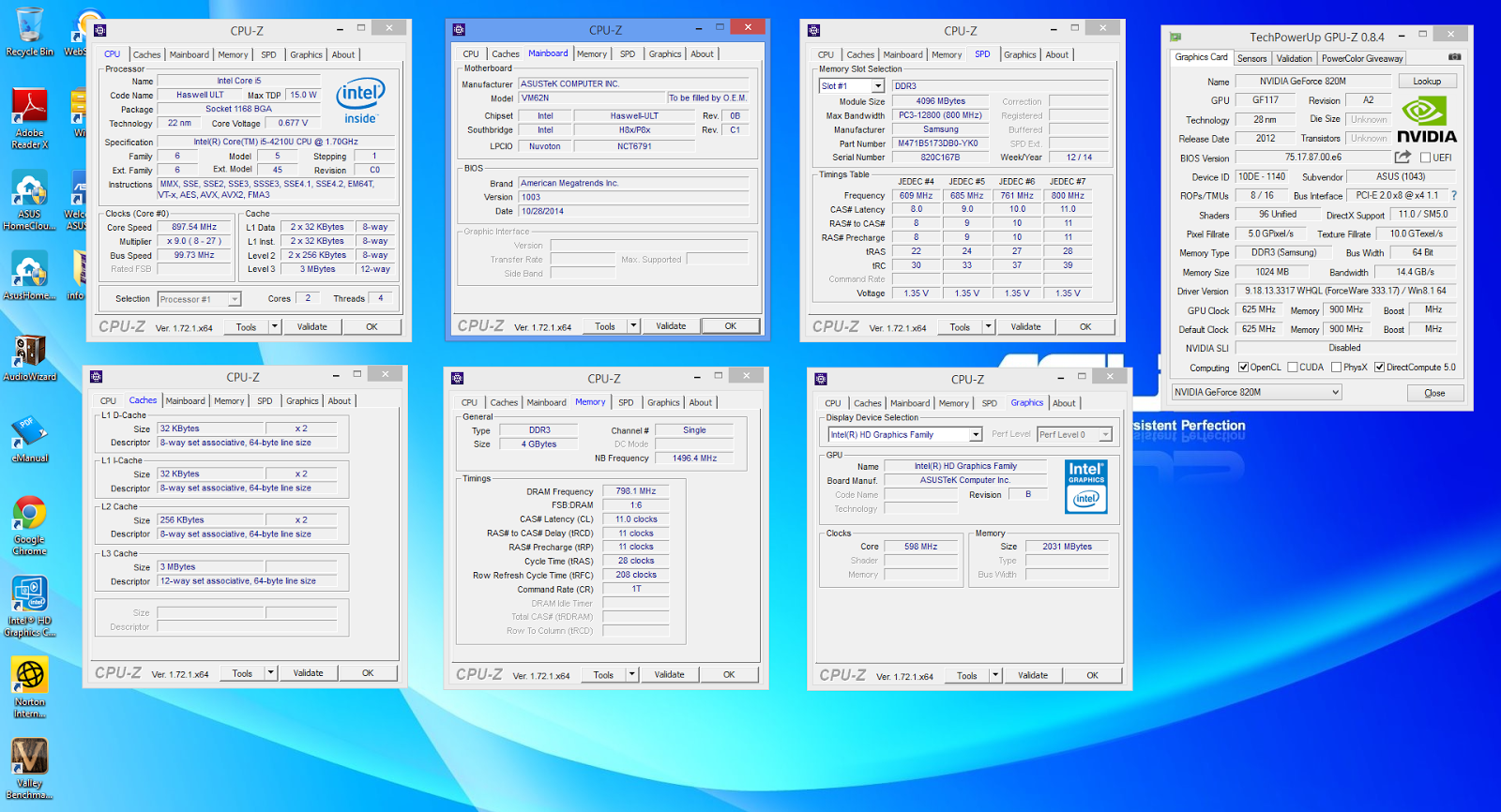Click Validate in the CPU-Z Graphics tab window
Image resolution: width=1501 pixels, height=812 pixels.
coord(1033,676)
